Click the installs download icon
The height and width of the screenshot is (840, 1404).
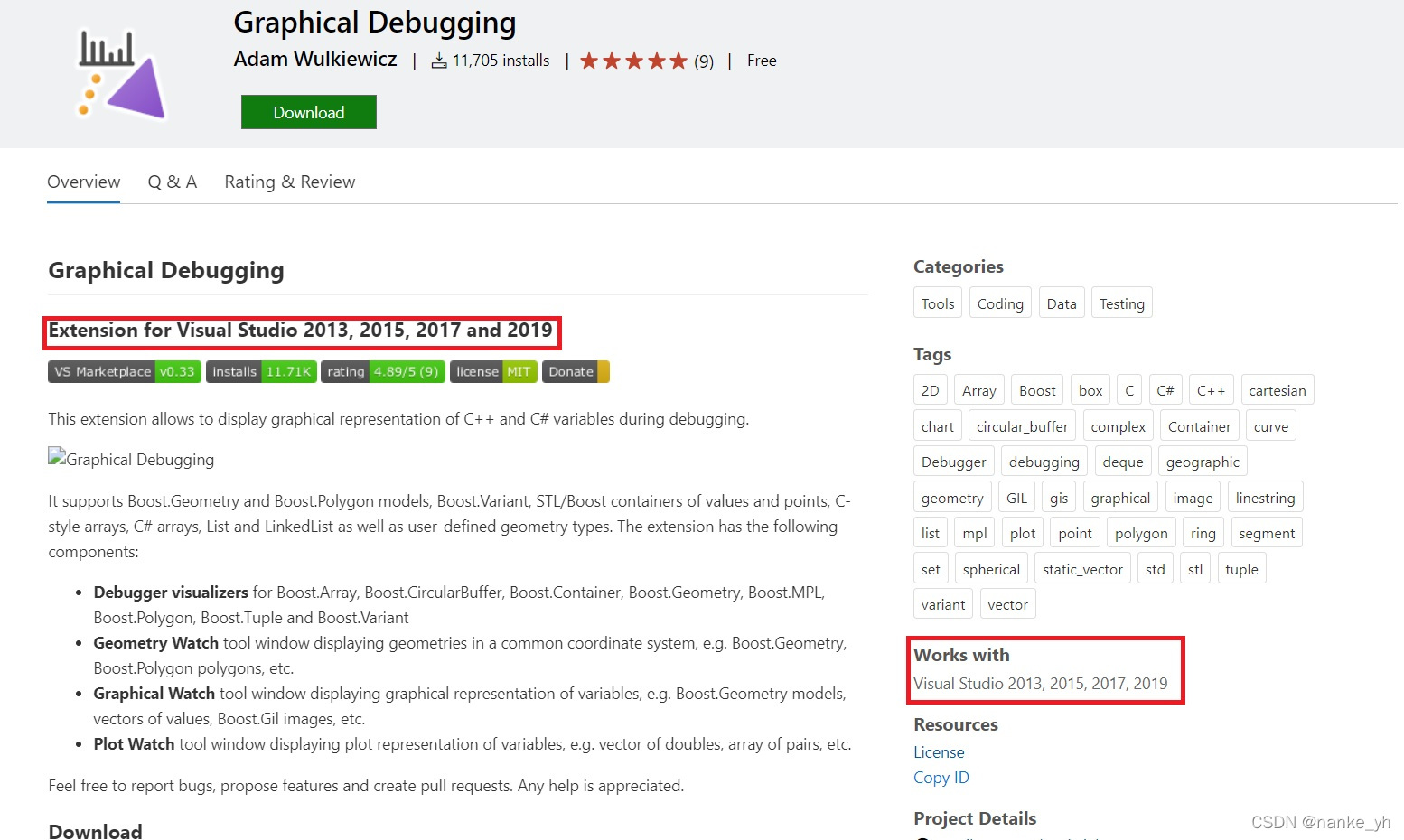click(439, 61)
